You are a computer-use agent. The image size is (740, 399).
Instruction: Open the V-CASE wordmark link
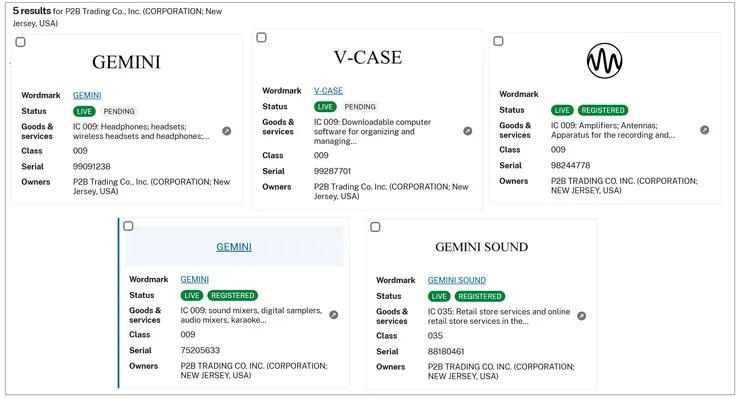pyautogui.click(x=328, y=91)
